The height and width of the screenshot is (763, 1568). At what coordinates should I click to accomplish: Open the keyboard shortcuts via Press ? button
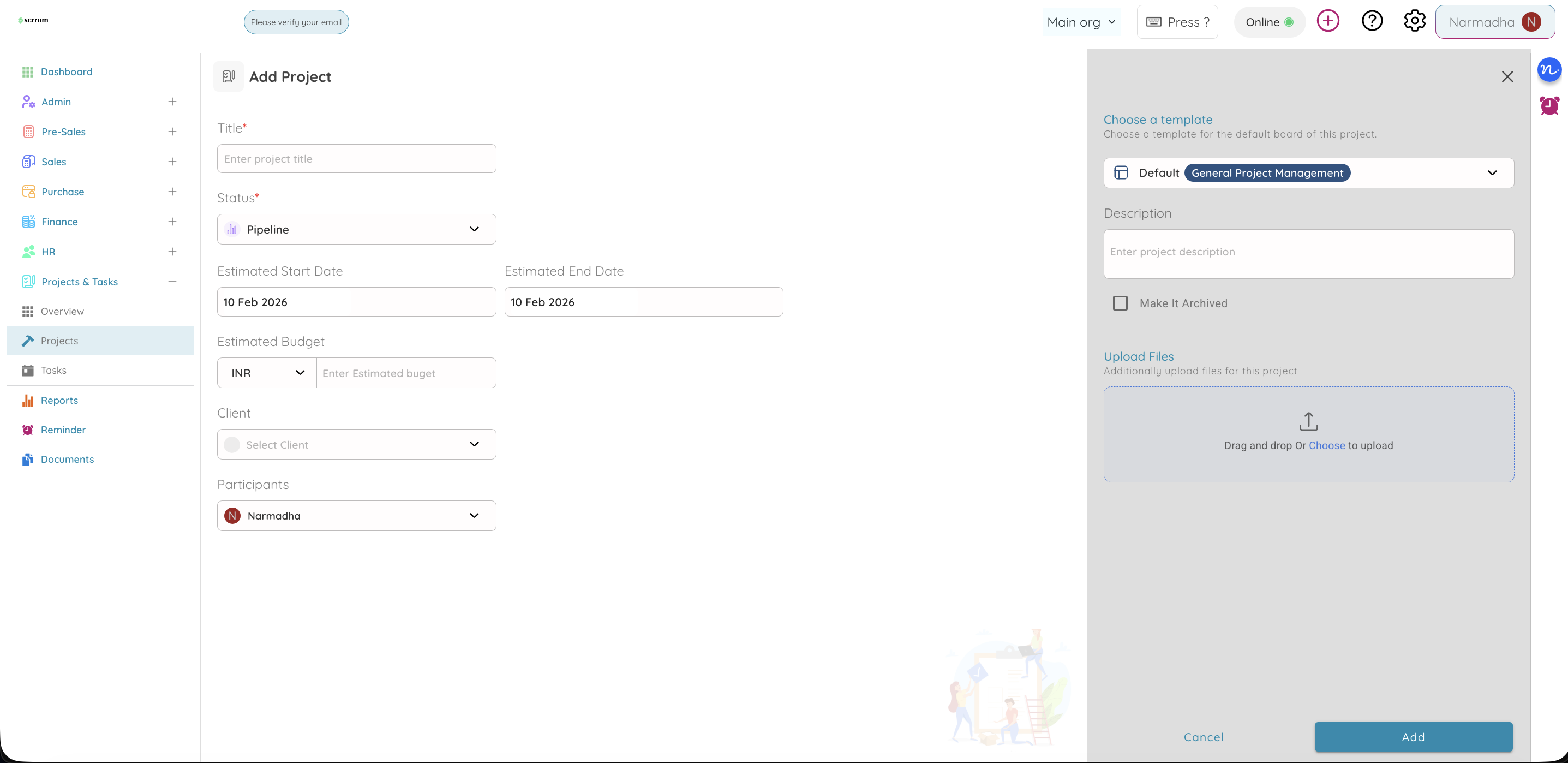click(x=1177, y=21)
